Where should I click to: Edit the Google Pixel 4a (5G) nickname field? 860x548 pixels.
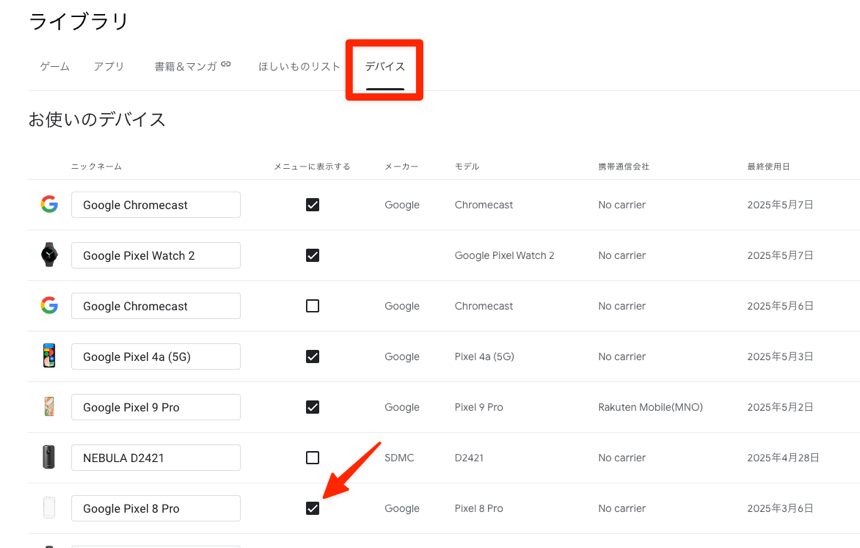[x=156, y=357]
